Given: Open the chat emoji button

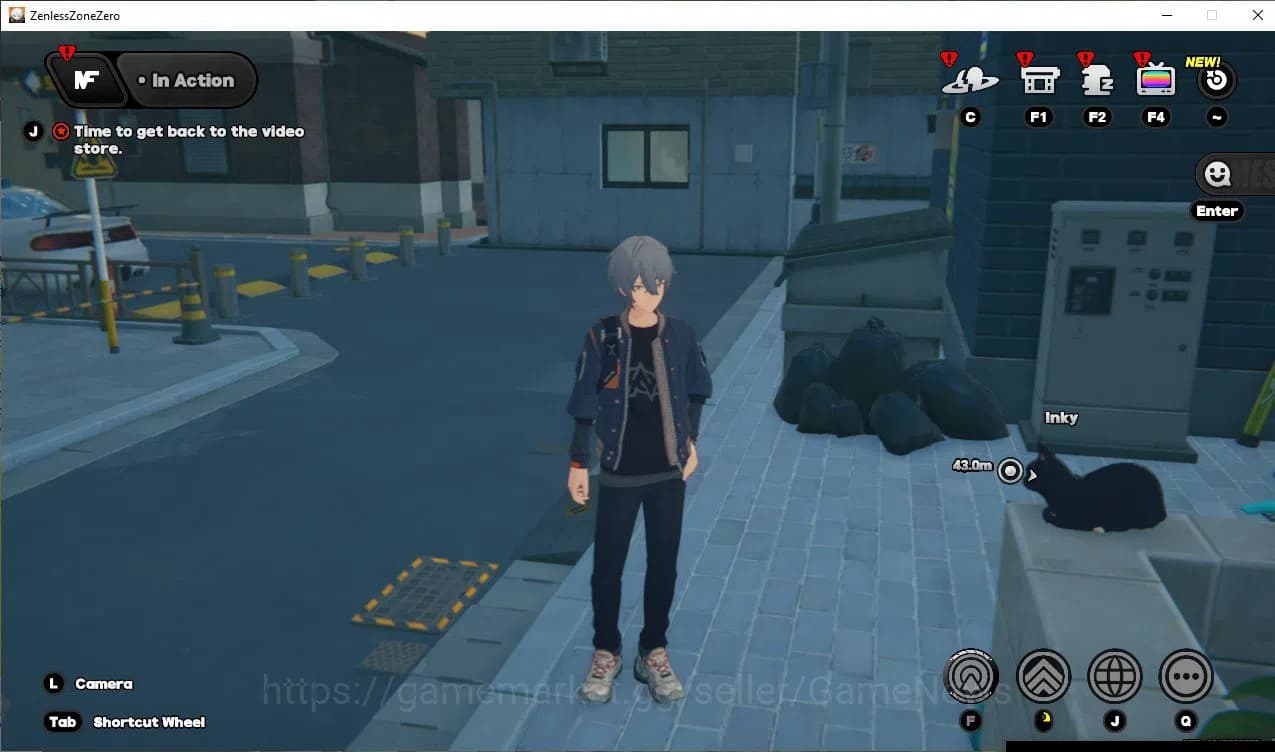Looking at the screenshot, I should [1217, 175].
